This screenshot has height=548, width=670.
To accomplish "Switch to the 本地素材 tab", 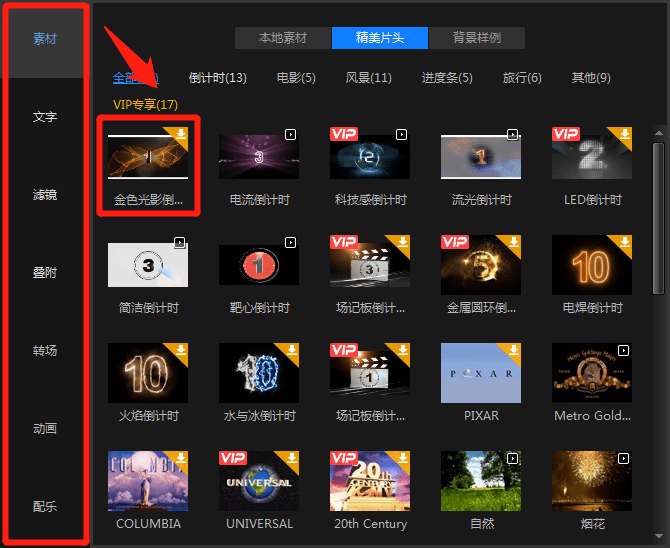I will tap(283, 38).
